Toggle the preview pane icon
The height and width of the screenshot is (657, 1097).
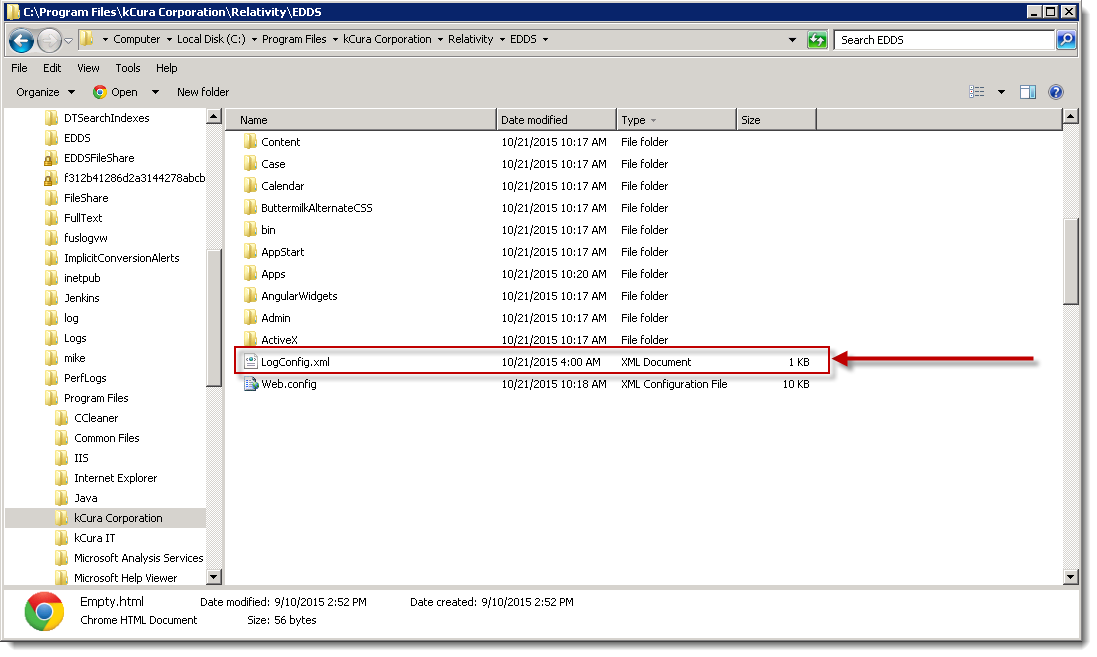point(1027,92)
